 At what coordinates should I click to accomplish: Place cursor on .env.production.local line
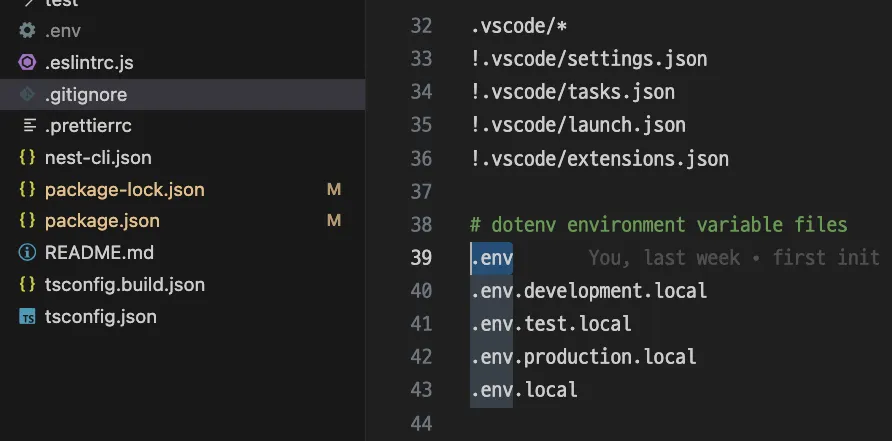point(583,357)
